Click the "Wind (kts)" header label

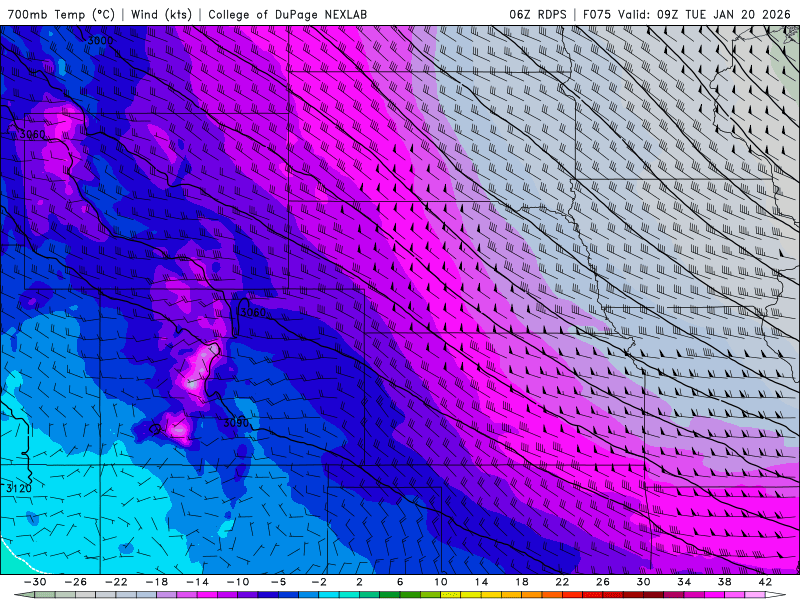(x=161, y=14)
